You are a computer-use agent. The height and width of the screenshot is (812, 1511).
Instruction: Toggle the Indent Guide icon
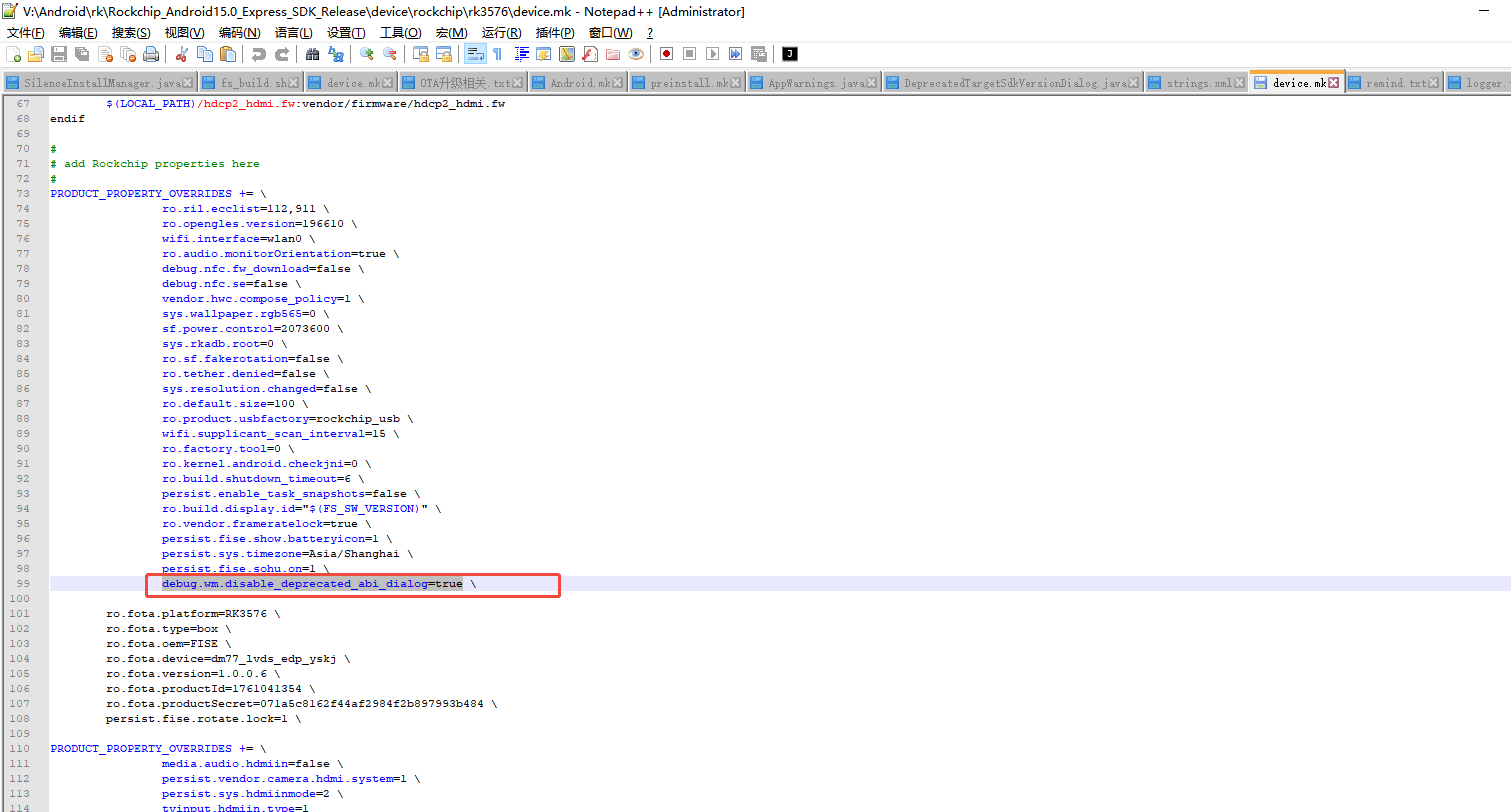click(521, 54)
